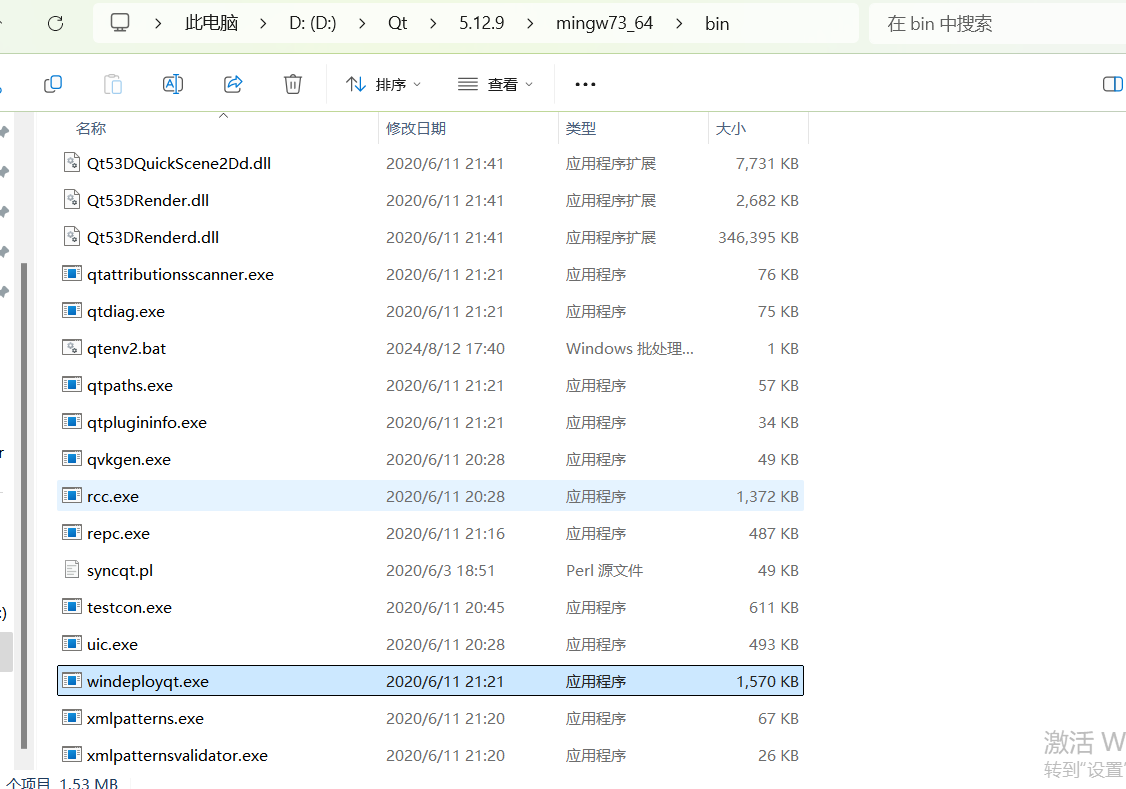Click the icon of Qt53DQuickScene2Dd.dll
1126x789 pixels.
pos(72,162)
